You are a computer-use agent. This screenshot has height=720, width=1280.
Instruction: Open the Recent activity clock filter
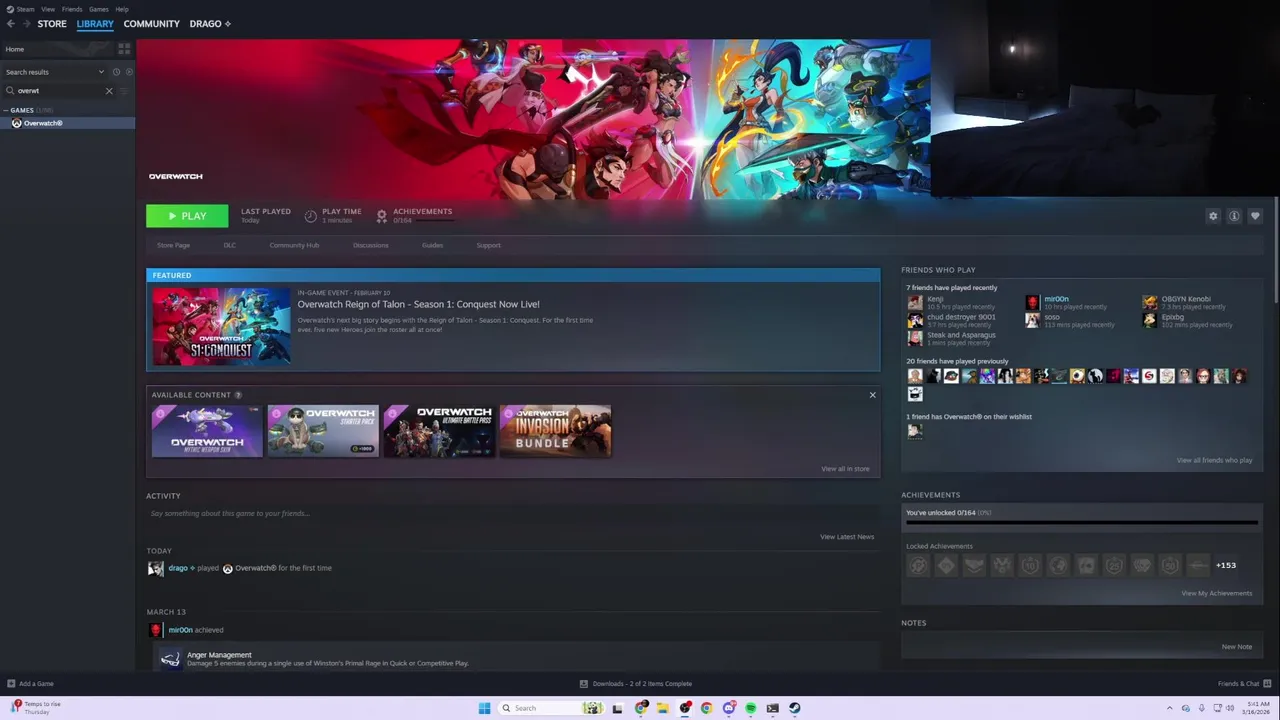click(116, 72)
